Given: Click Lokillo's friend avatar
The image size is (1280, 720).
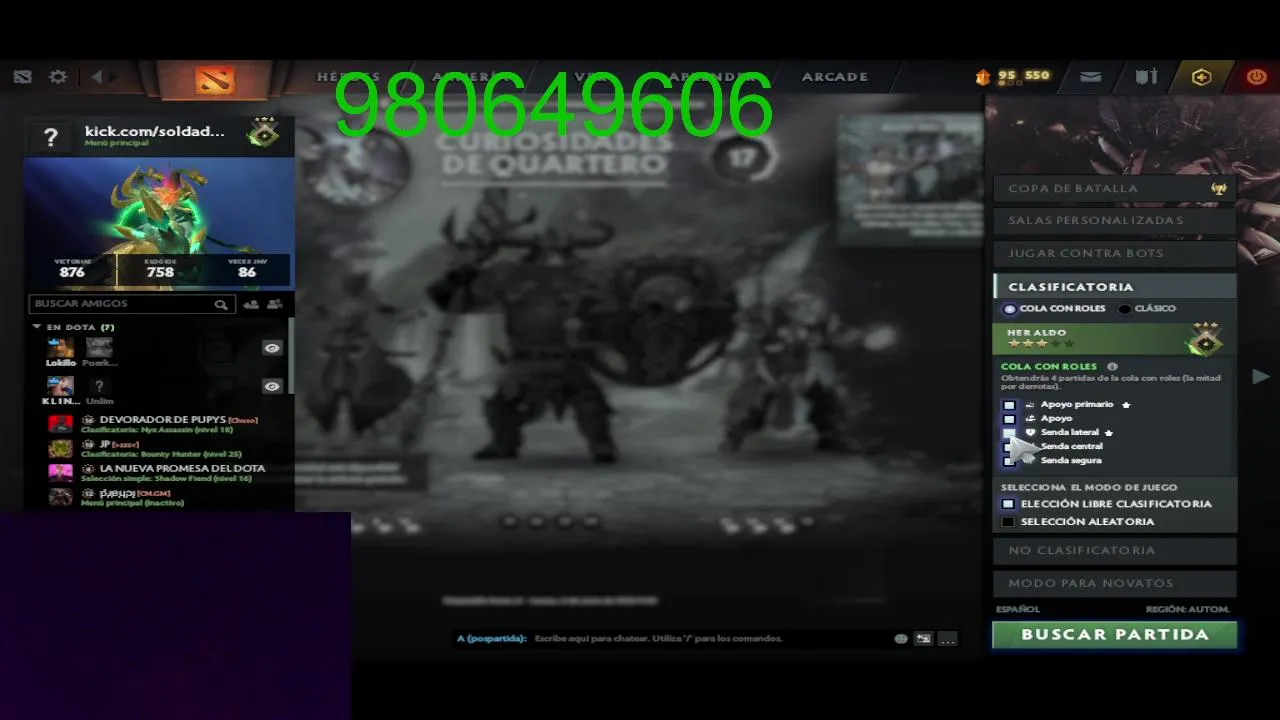Looking at the screenshot, I should tap(60, 347).
